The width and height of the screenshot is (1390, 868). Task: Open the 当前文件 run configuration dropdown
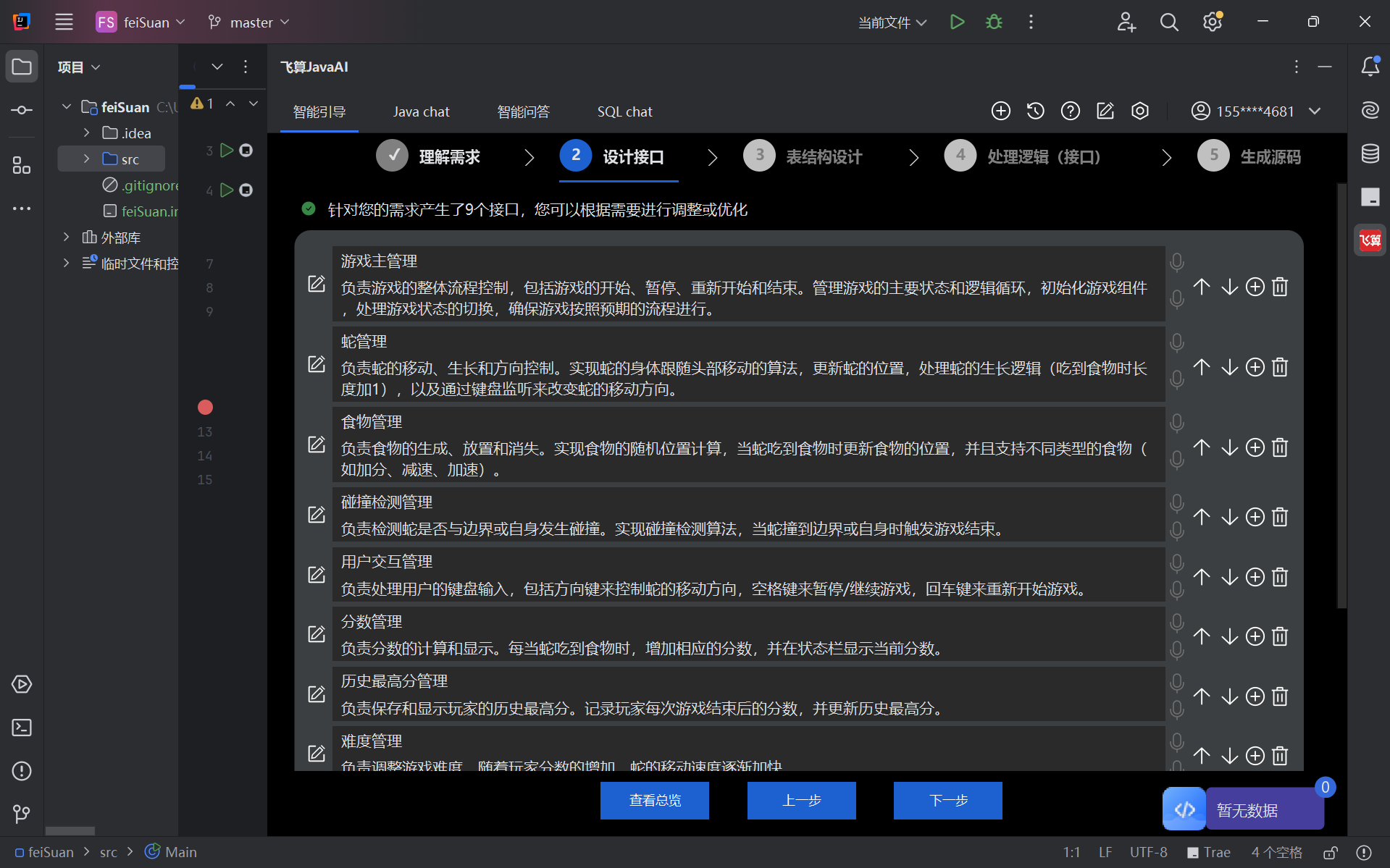click(892, 22)
